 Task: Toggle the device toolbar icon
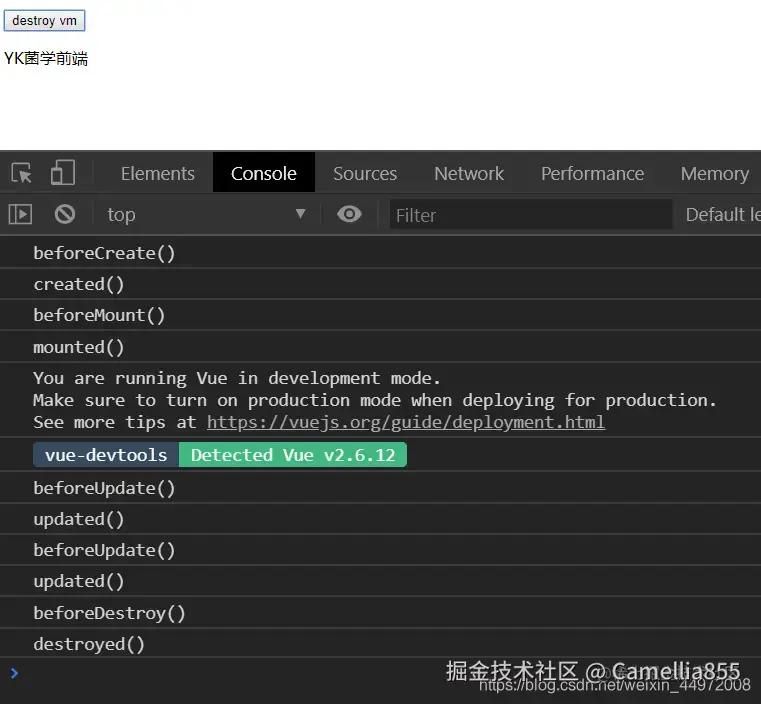click(63, 173)
